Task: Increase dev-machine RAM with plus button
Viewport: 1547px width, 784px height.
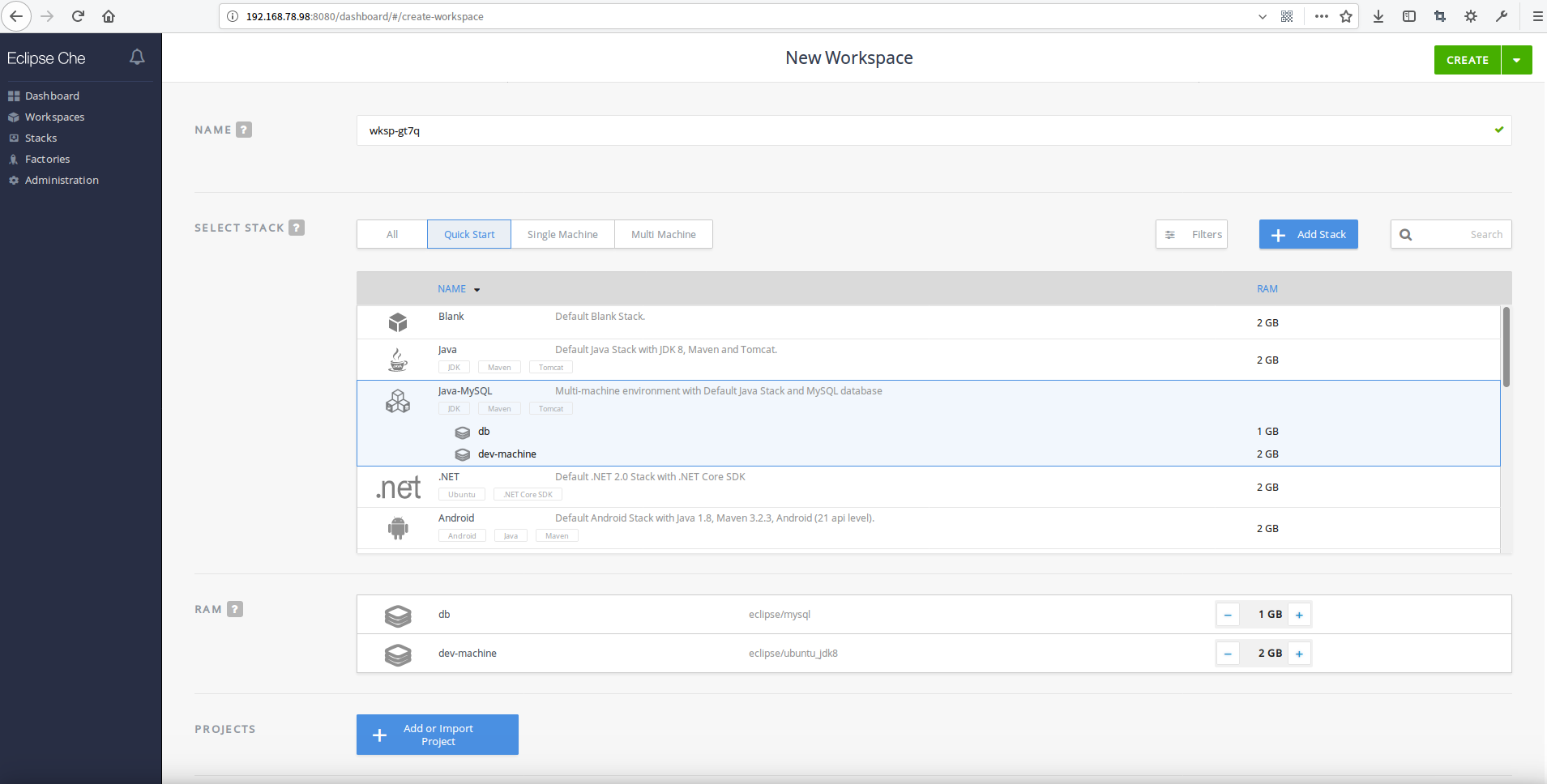Action: (1299, 654)
